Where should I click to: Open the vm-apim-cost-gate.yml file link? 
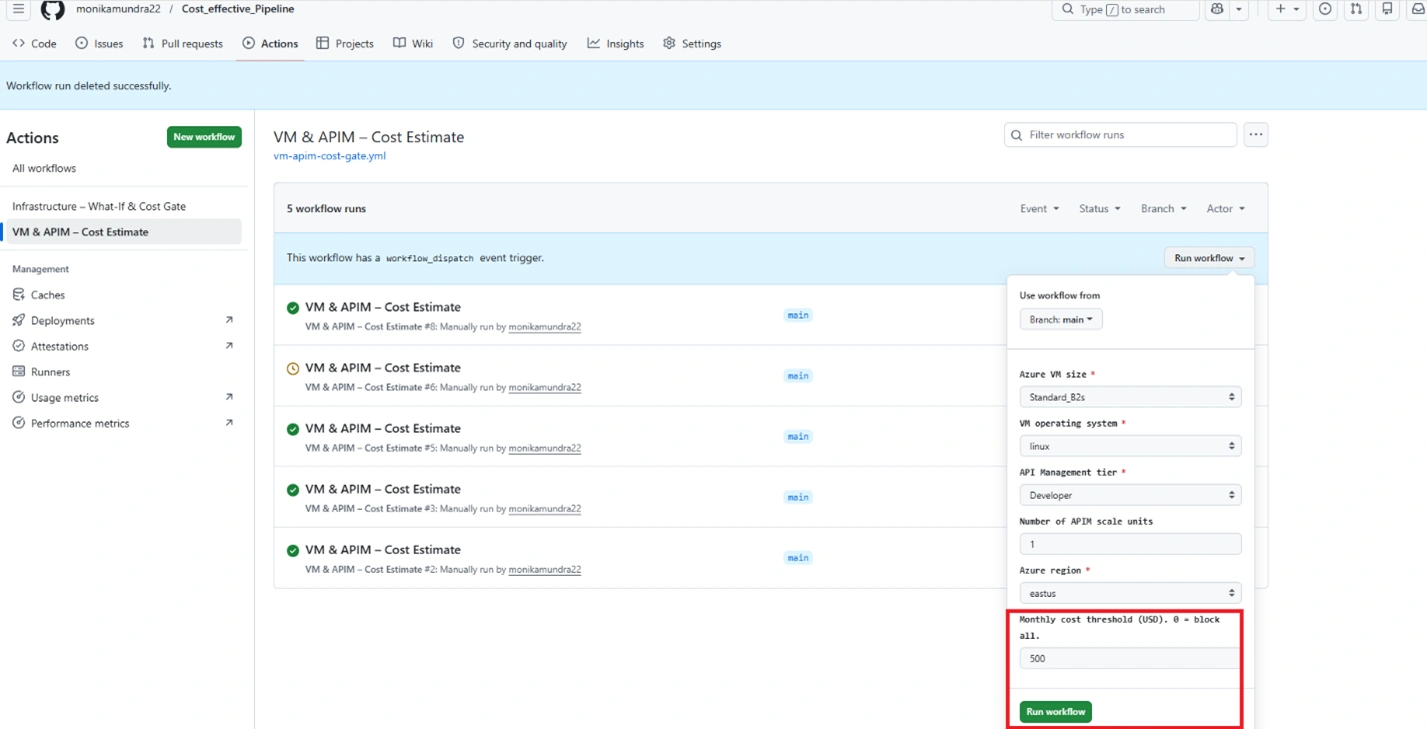click(x=329, y=156)
